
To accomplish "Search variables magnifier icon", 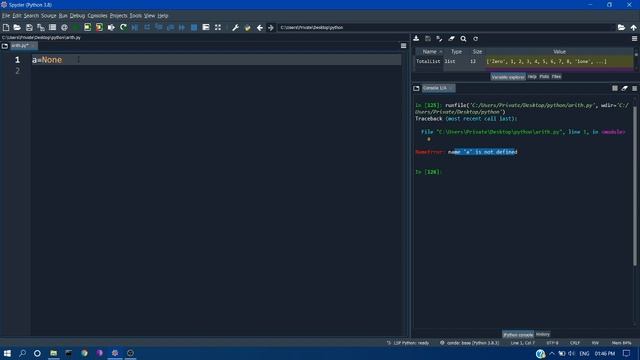I will tap(463, 38).
